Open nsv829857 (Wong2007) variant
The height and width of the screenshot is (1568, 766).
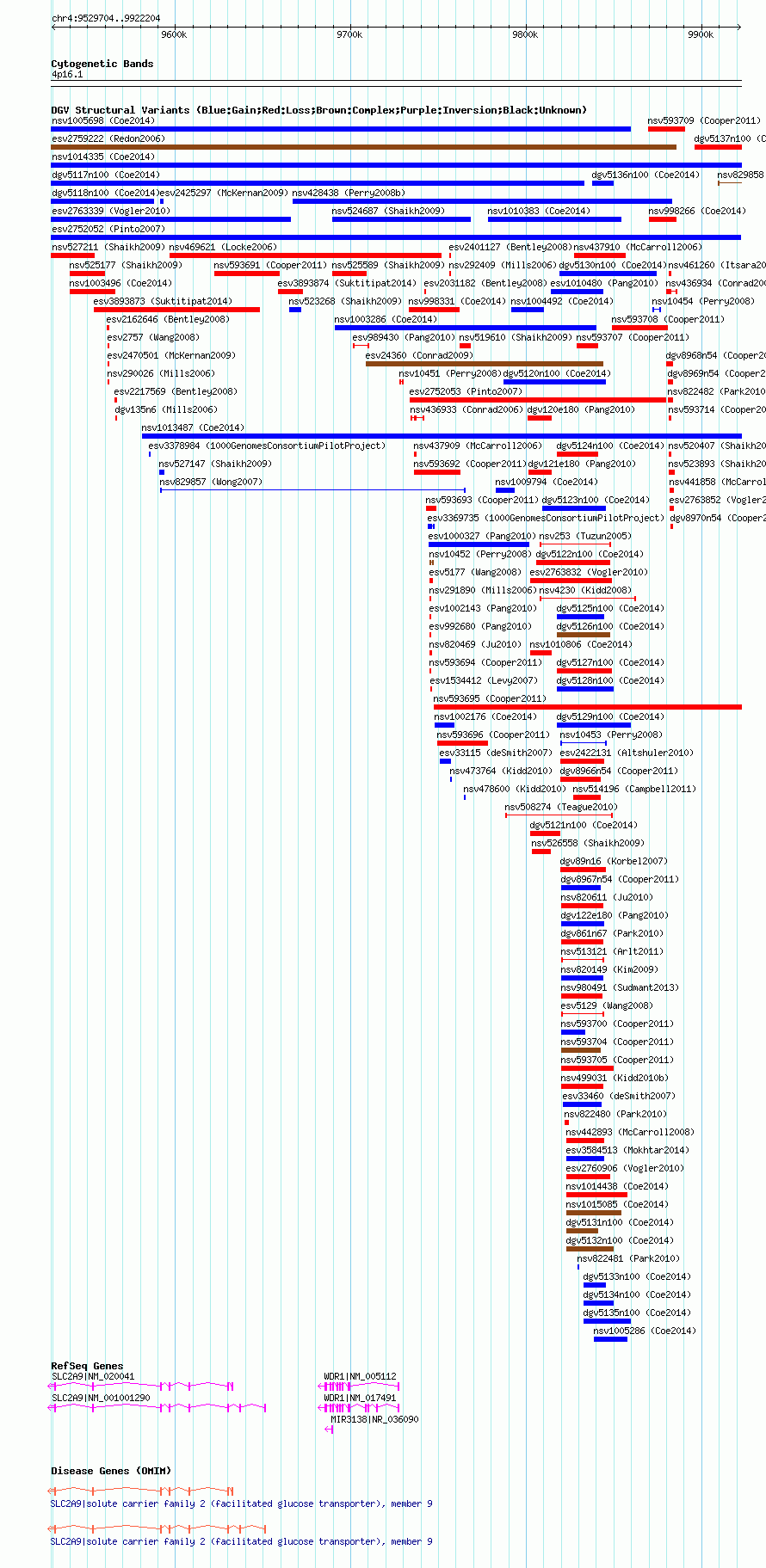pyautogui.click(x=211, y=482)
